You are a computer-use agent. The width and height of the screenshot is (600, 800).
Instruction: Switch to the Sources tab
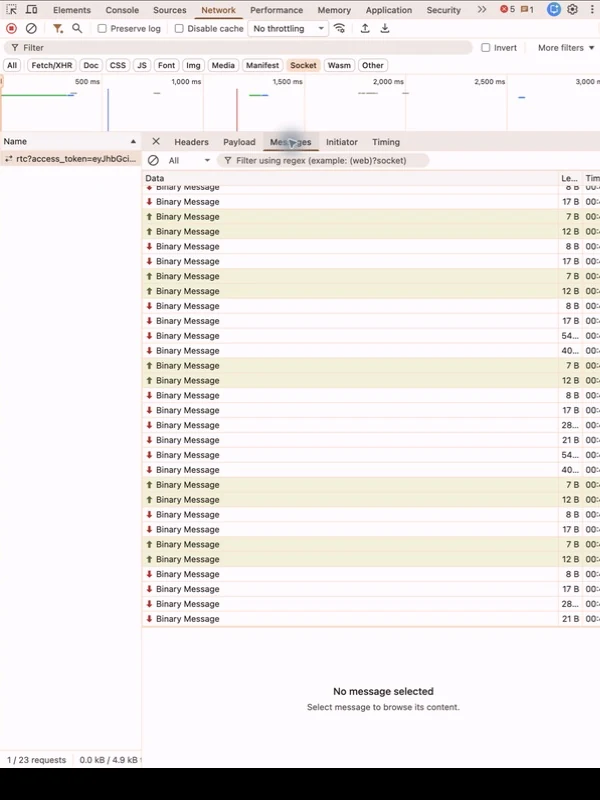pos(169,10)
